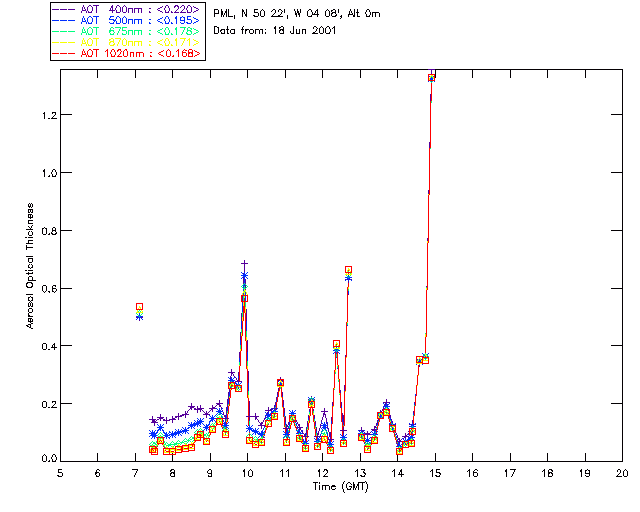The width and height of the screenshot is (640, 512).
Task: Click the isolated red square marker near 7 GMT
Action: point(139,307)
